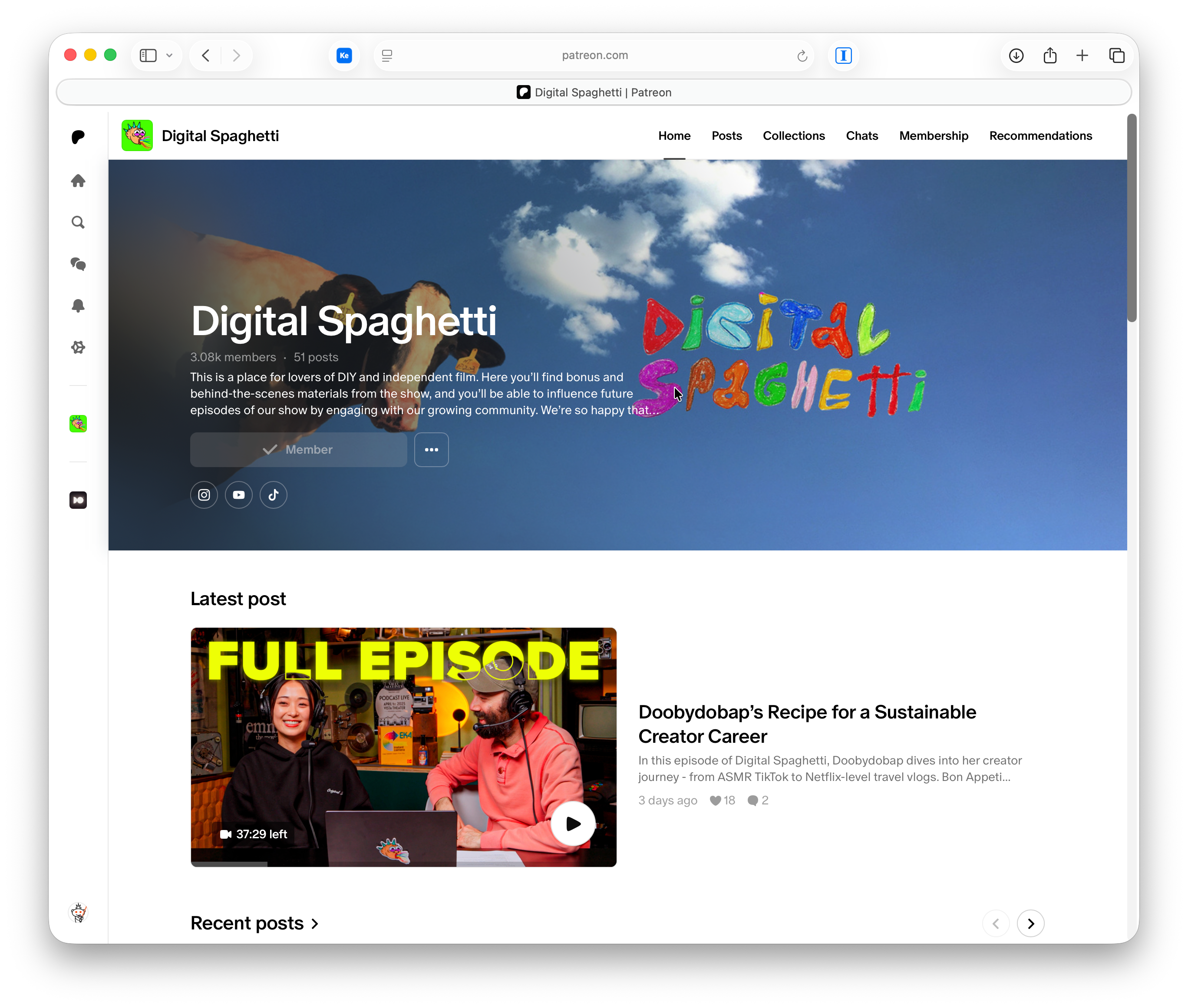Open settings gear icon in sidebar
Viewport: 1188px width, 1008px height.
click(78, 347)
